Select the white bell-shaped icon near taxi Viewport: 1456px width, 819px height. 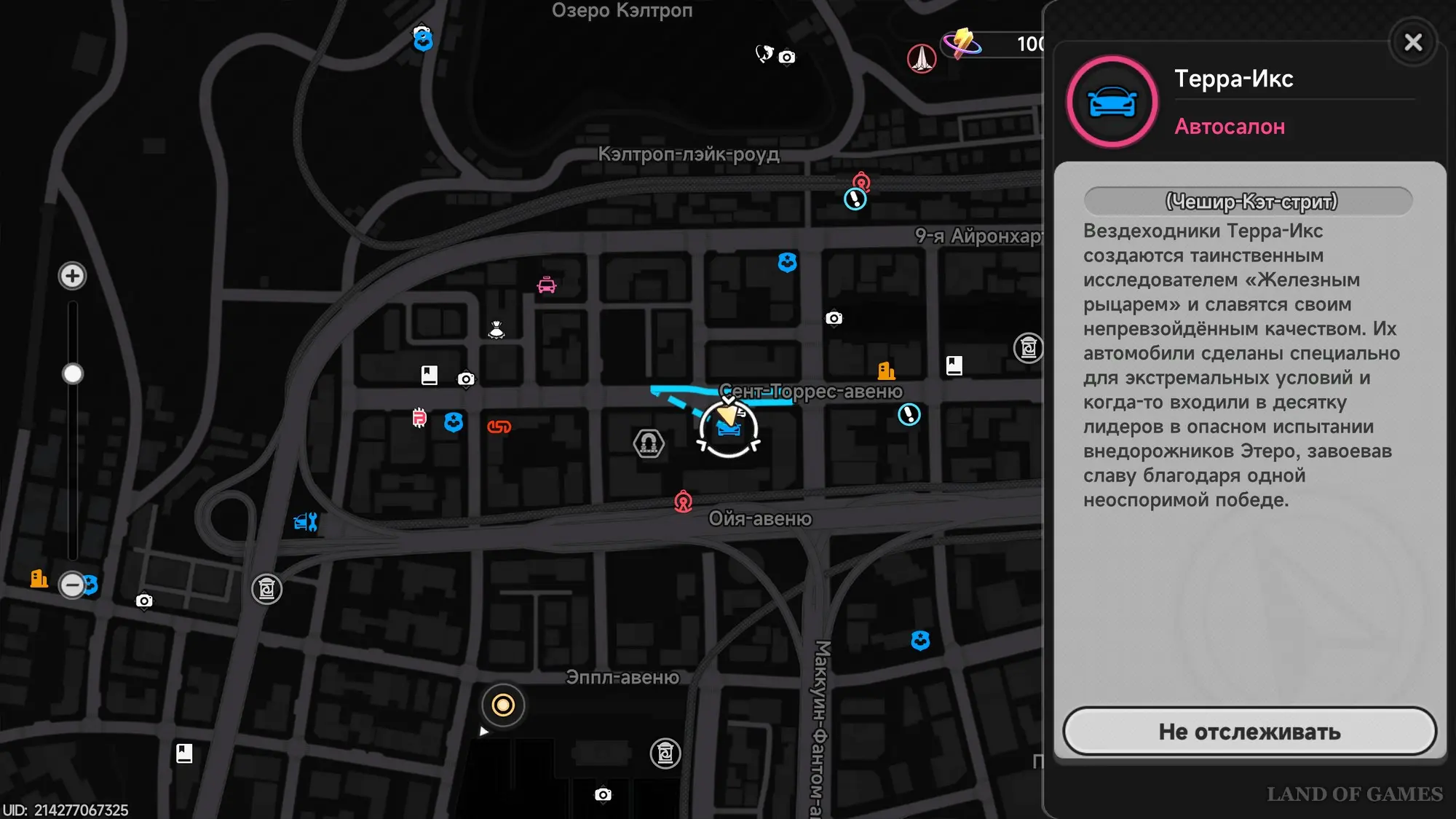[496, 330]
